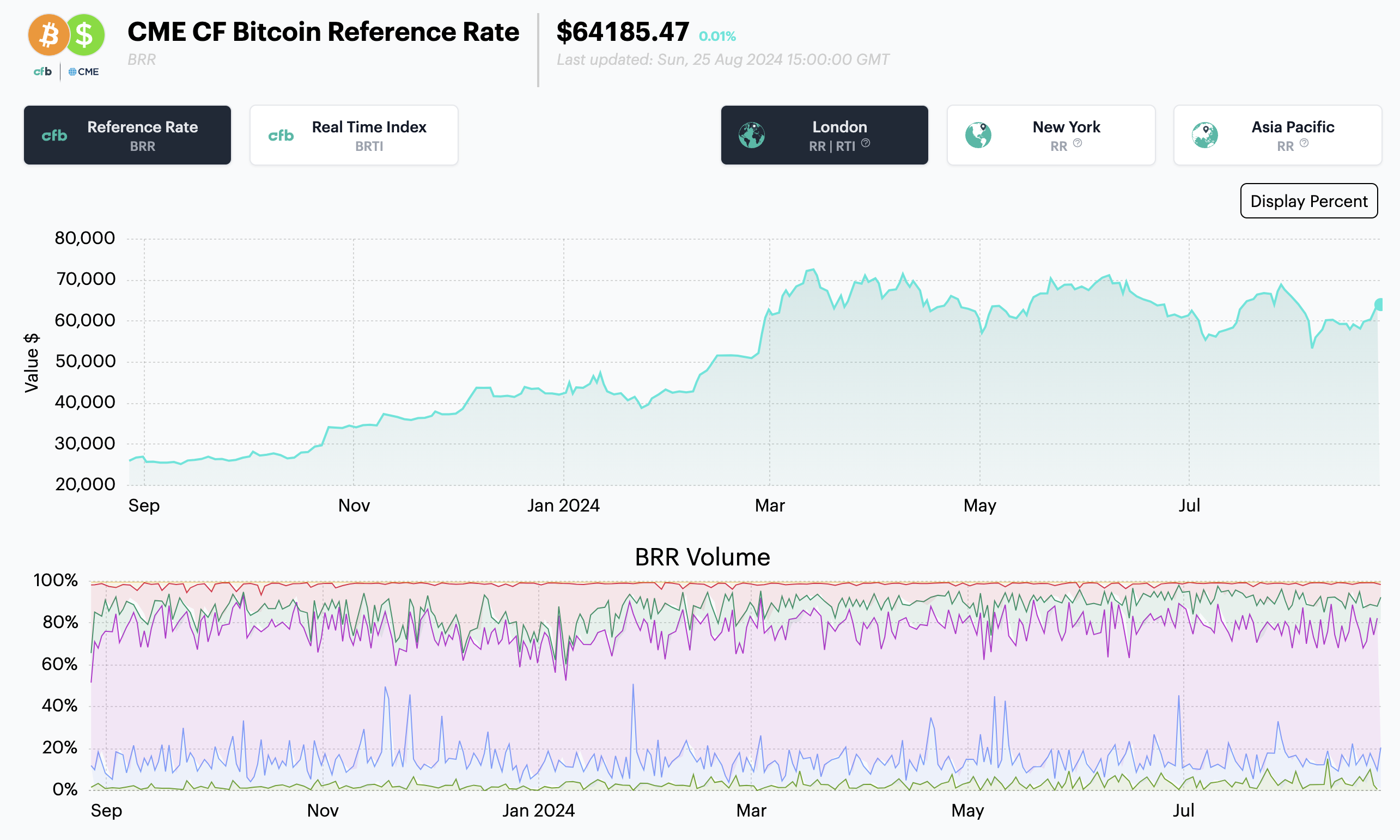Image resolution: width=1400 pixels, height=840 pixels.
Task: Click the BRR ticker label under the title
Action: pos(142,59)
